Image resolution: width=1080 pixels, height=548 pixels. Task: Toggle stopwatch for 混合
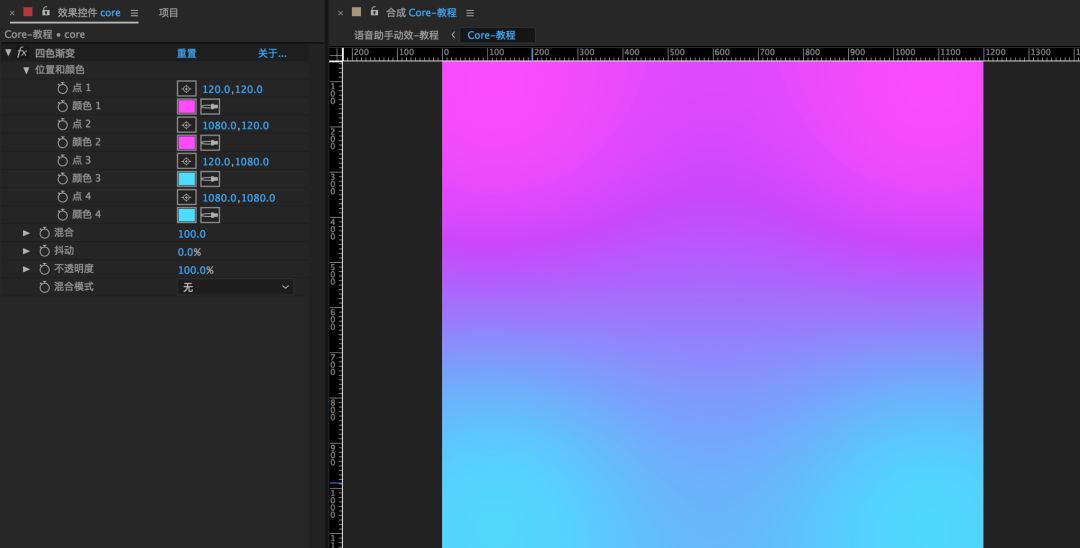(x=45, y=233)
